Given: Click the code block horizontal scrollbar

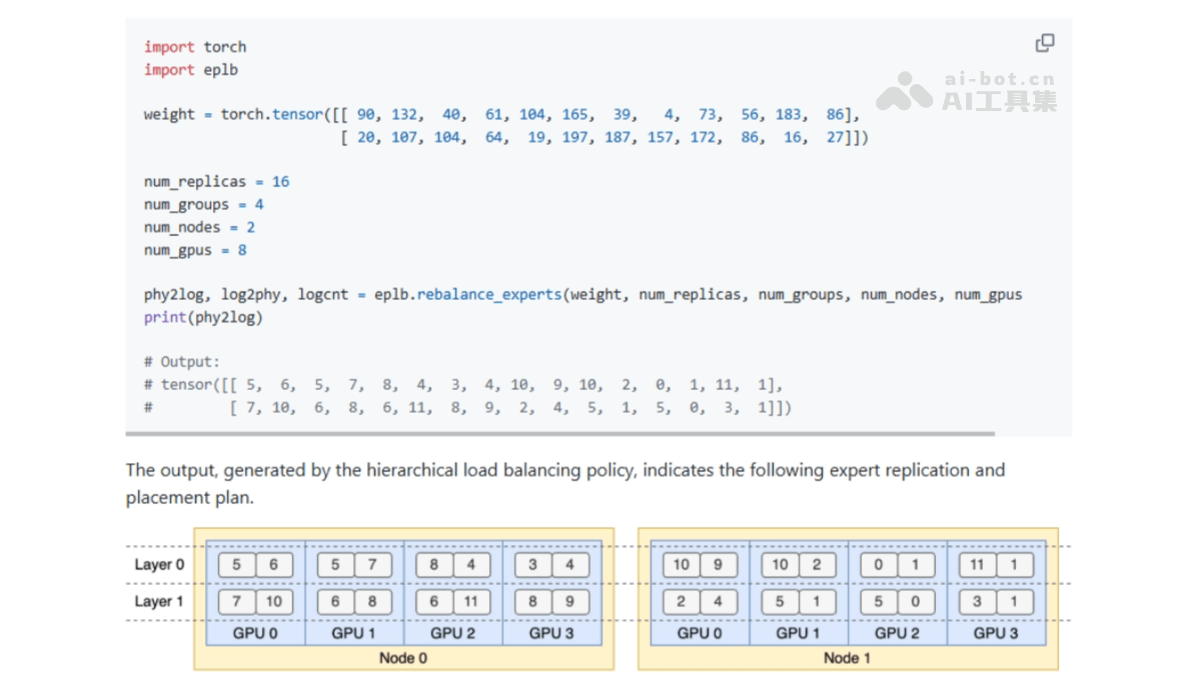Looking at the screenshot, I should [x=560, y=433].
